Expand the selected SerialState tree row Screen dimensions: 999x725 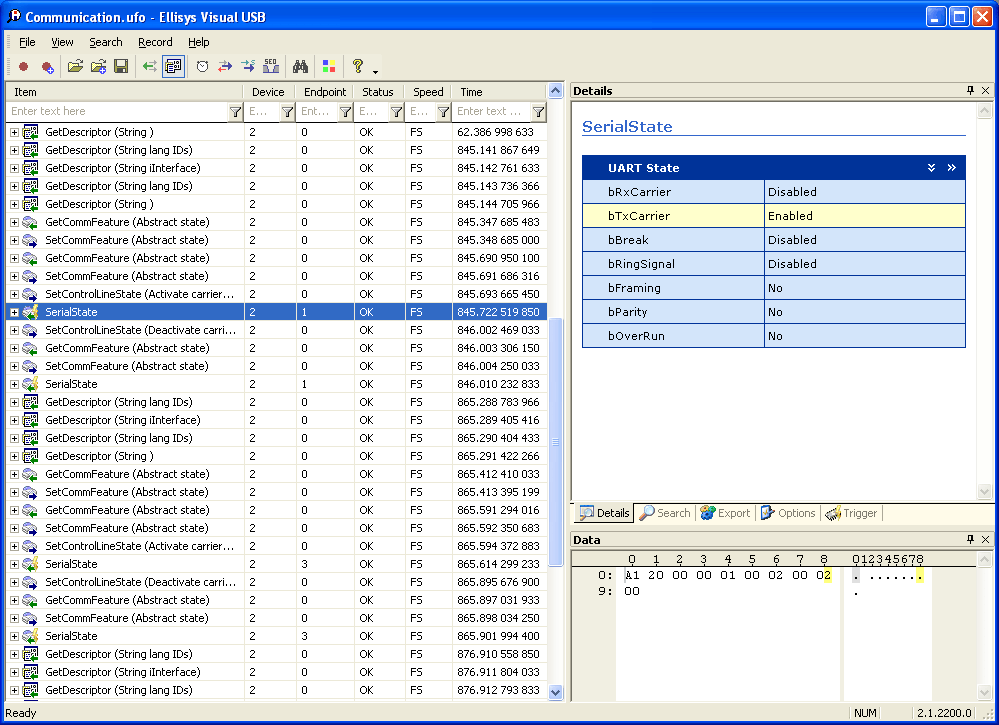pyautogui.click(x=14, y=312)
